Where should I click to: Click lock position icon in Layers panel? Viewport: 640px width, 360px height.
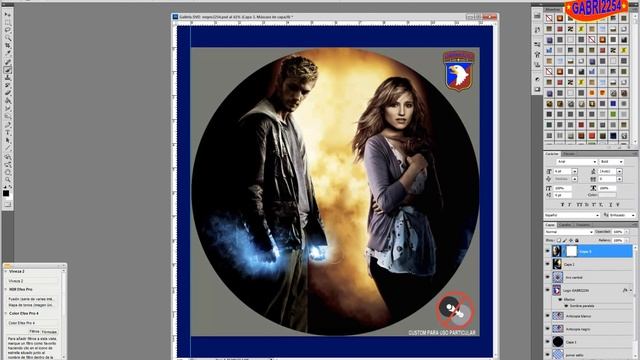(571, 240)
